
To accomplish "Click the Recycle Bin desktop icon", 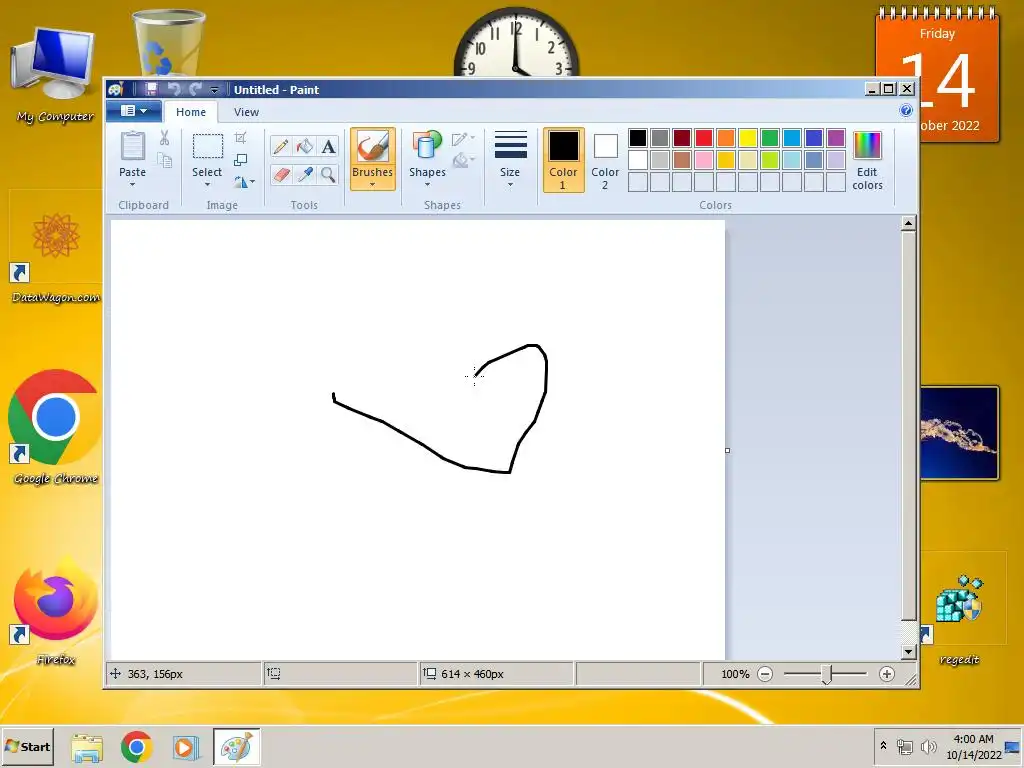I will (168, 43).
